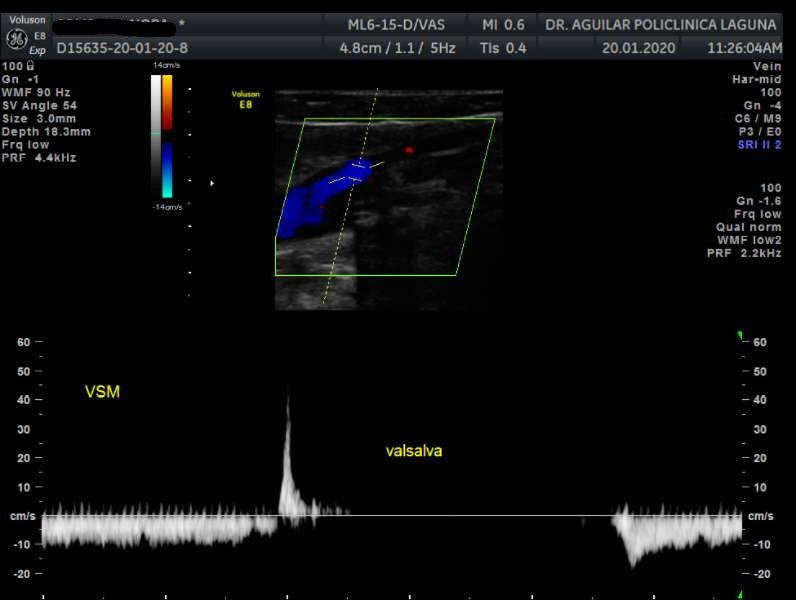Click the VSM annotation label

[x=102, y=392]
